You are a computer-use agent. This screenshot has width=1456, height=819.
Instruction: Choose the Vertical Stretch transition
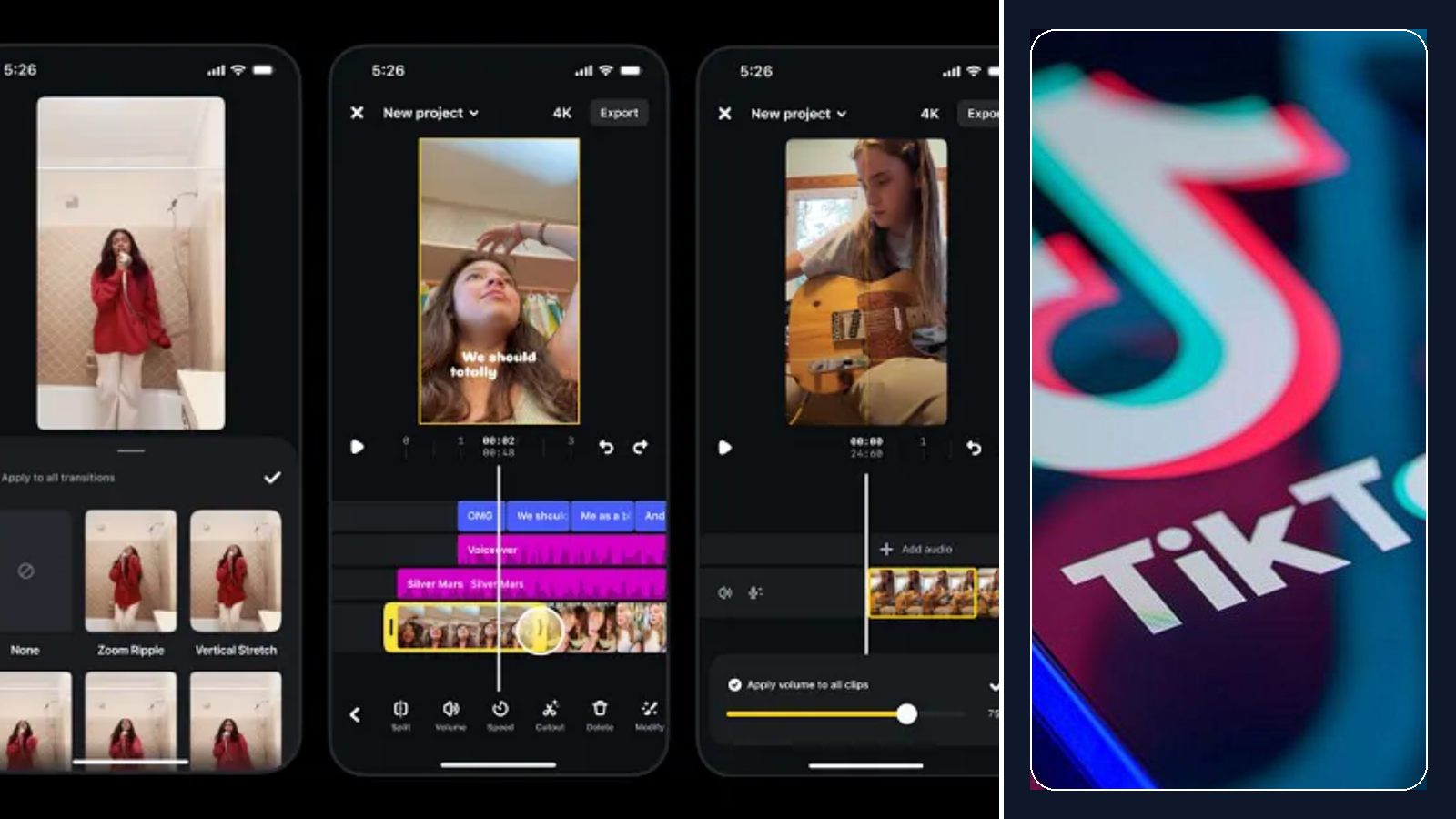[236, 582]
